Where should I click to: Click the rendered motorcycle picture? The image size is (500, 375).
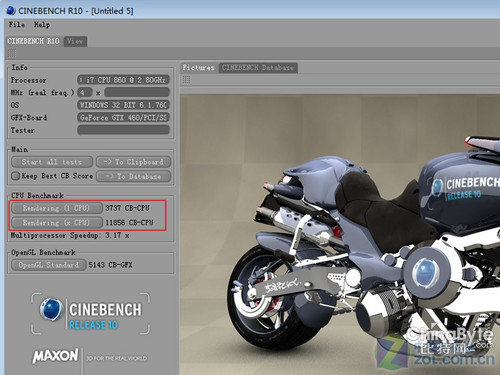coord(340,235)
